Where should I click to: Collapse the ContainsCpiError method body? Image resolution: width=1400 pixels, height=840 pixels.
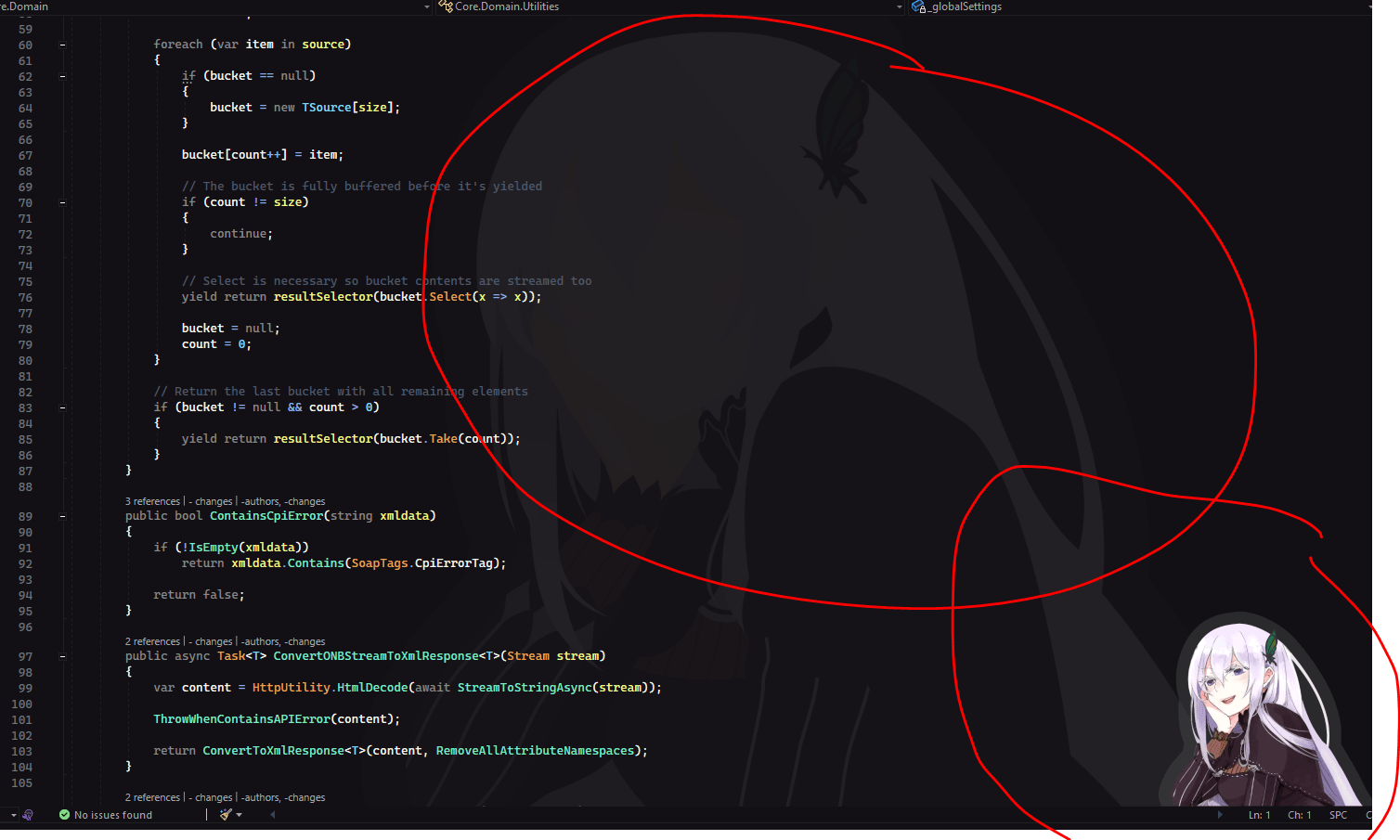61,515
